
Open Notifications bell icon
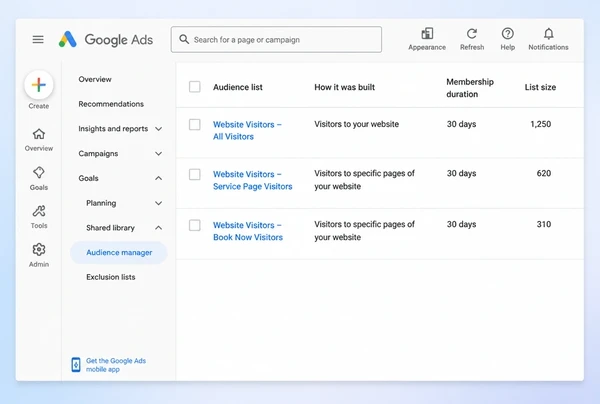pyautogui.click(x=549, y=34)
